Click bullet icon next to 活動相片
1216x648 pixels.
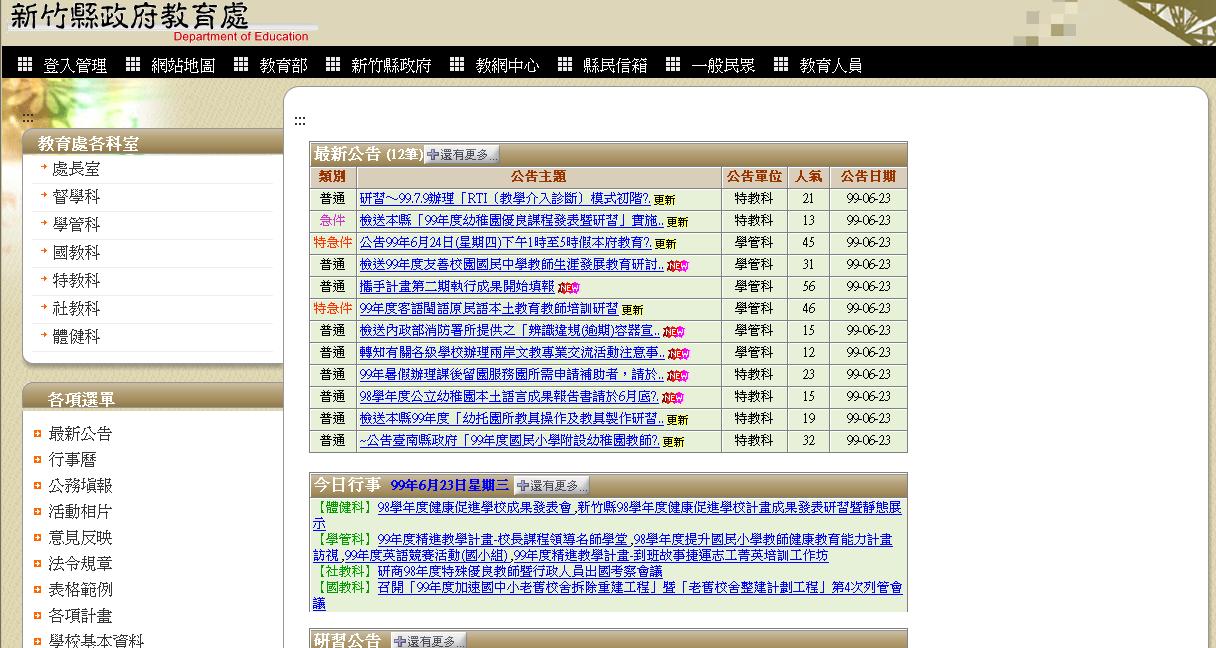click(x=37, y=511)
